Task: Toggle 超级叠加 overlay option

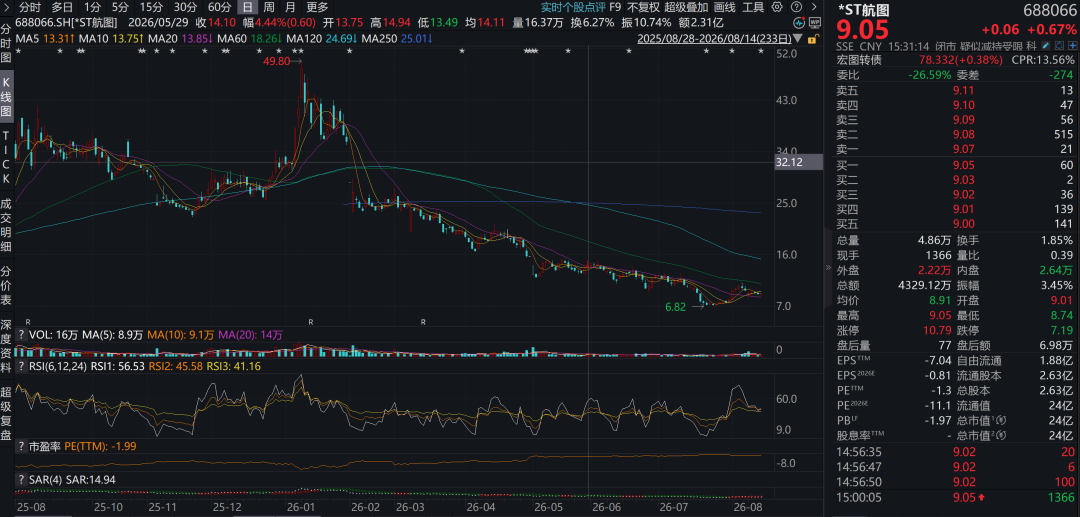Action: [686, 8]
